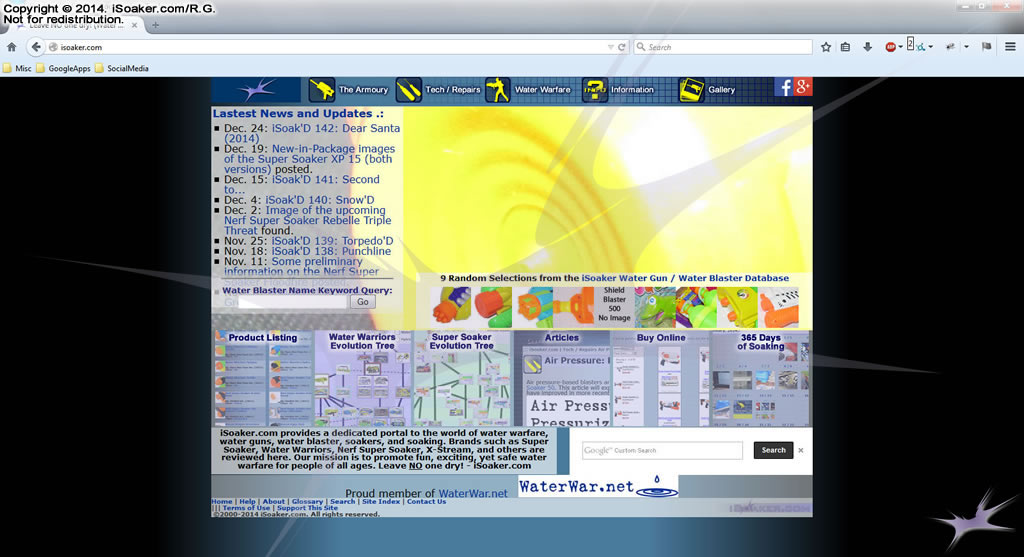Image resolution: width=1024 pixels, height=557 pixels.
Task: Open Rebelle Triple Threat image link
Action: (308, 220)
